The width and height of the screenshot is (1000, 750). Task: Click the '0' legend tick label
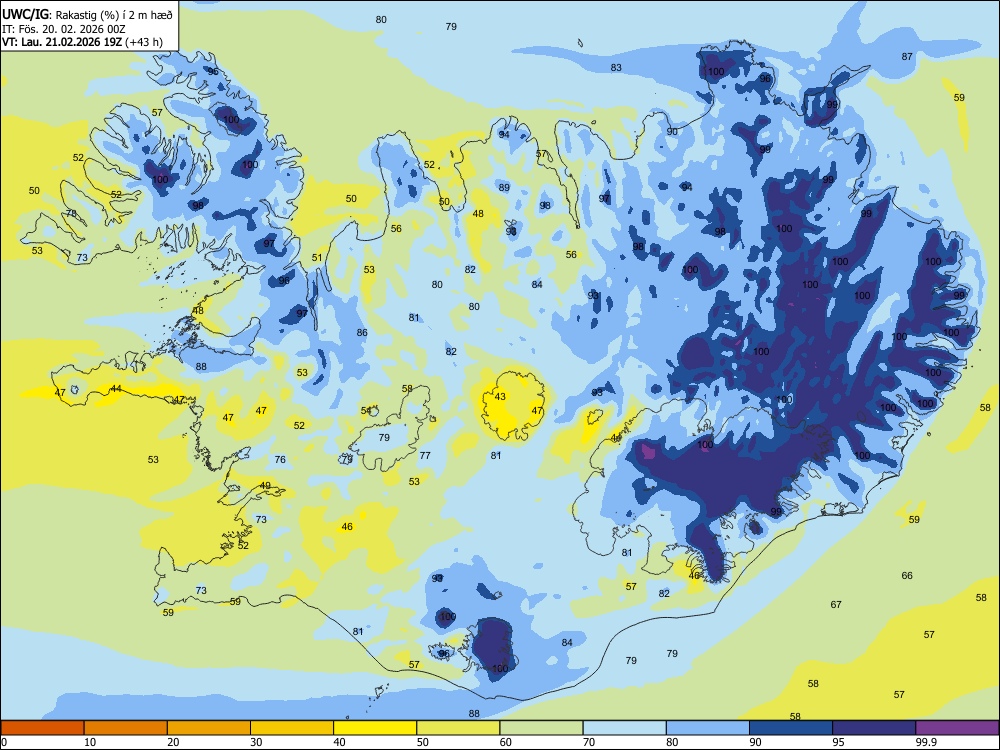pyautogui.click(x=4, y=742)
